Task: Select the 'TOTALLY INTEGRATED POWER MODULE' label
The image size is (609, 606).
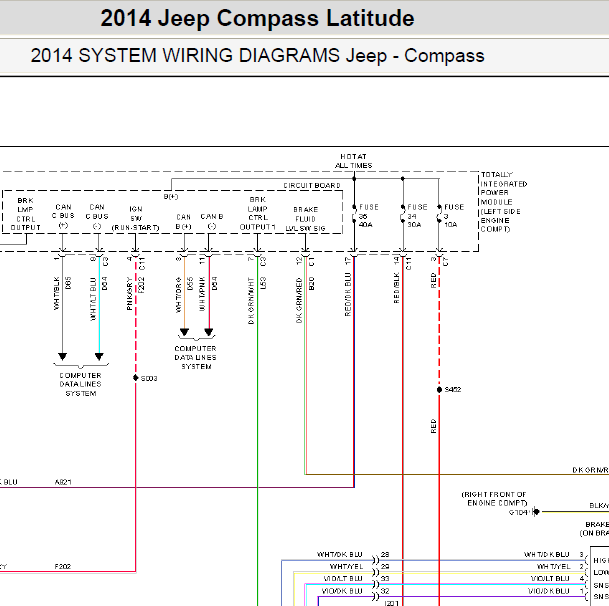Action: [x=504, y=202]
